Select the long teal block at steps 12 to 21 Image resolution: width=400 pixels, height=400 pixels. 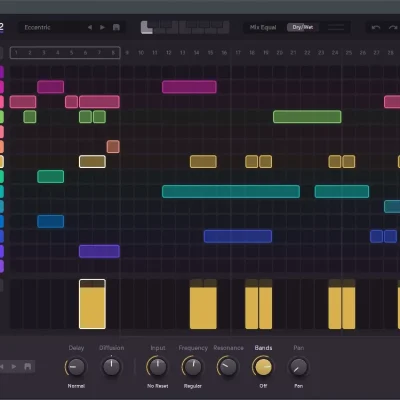(x=231, y=191)
